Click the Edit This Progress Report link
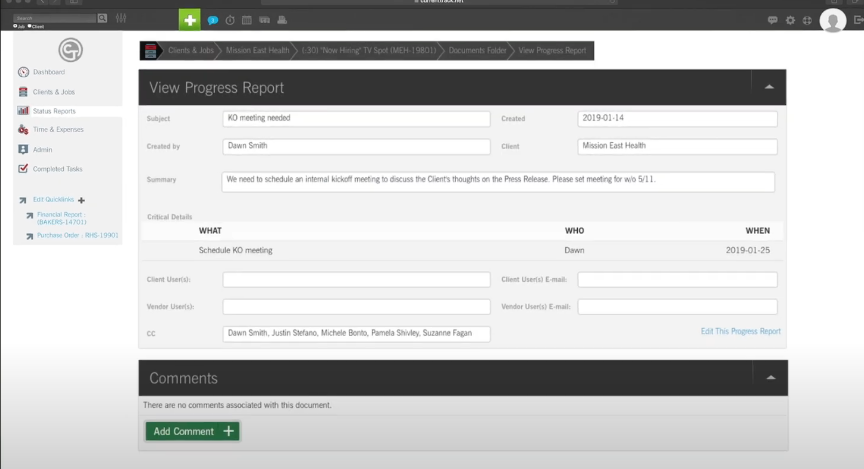The height and width of the screenshot is (469, 864). pos(741,331)
